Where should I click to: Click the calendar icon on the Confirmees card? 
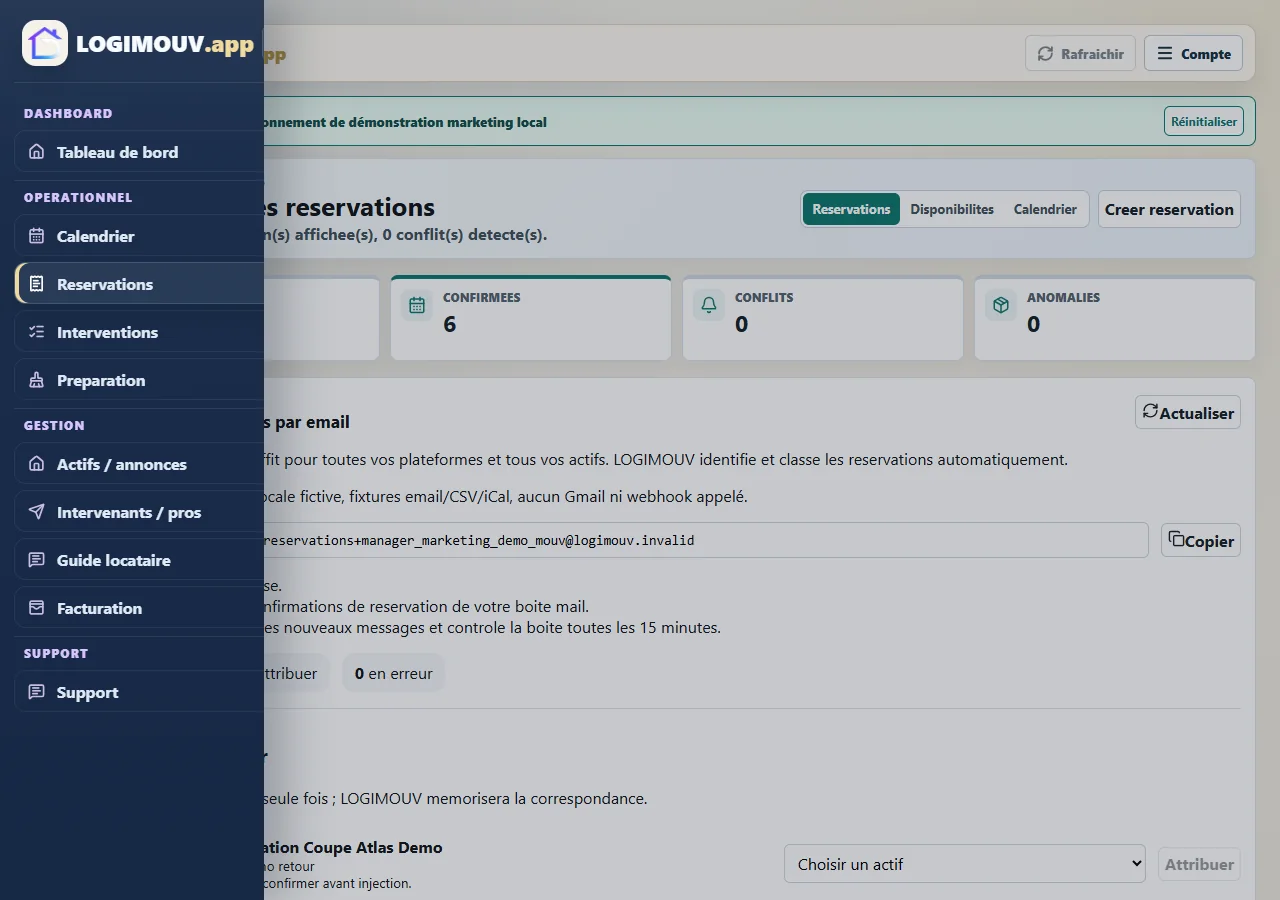417,305
